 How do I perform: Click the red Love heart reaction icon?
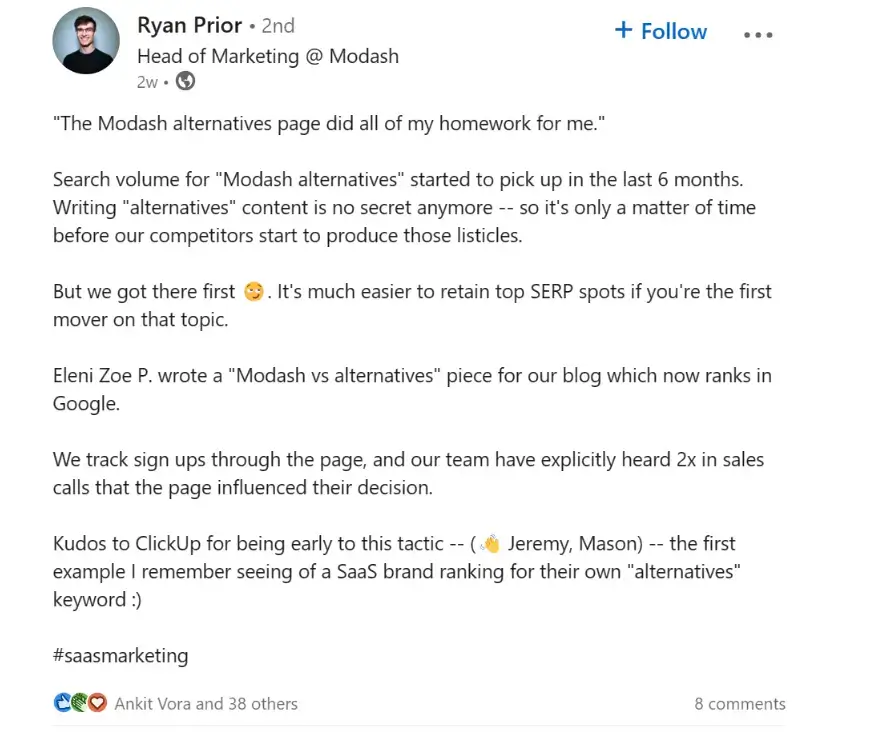pyautogui.click(x=95, y=702)
